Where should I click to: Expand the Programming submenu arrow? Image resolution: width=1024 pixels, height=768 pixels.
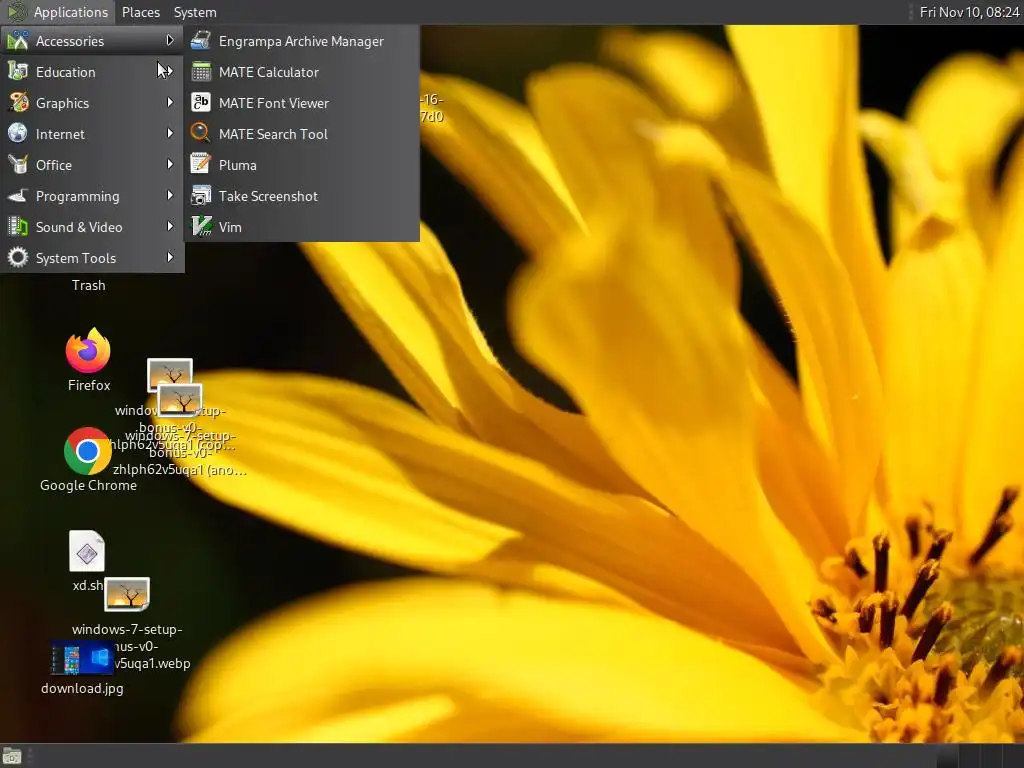pos(170,195)
